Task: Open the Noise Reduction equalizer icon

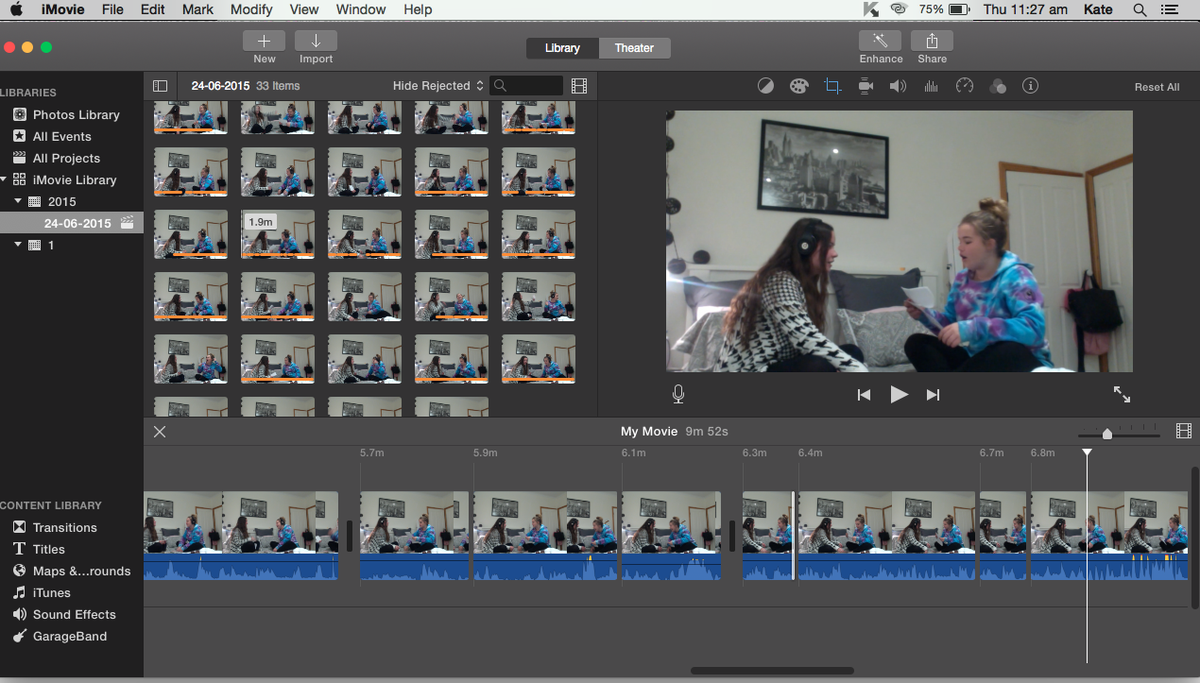Action: coord(930,86)
